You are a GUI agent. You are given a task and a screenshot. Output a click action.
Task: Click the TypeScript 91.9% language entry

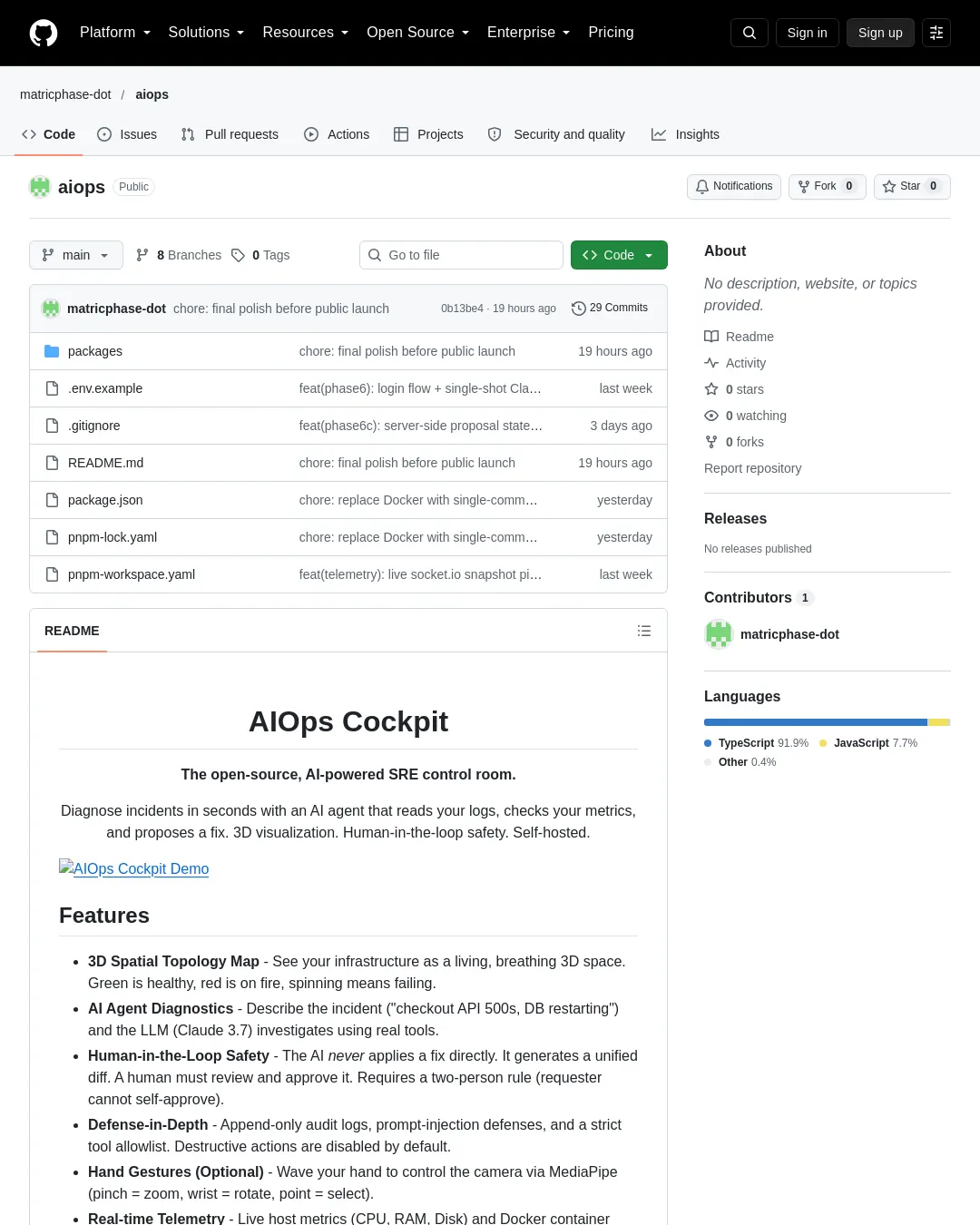757,743
